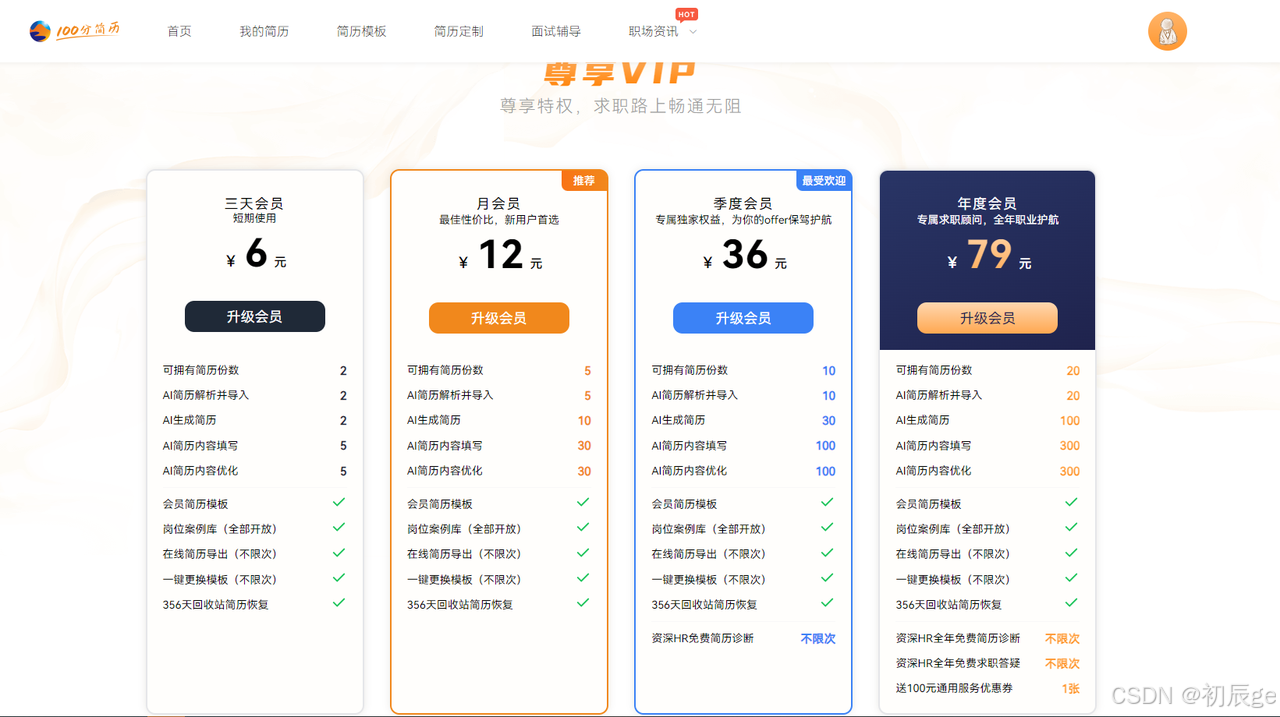Click 不限次 next to 资深HR免费简历诊断
The width and height of the screenshot is (1280, 717).
tap(818, 638)
